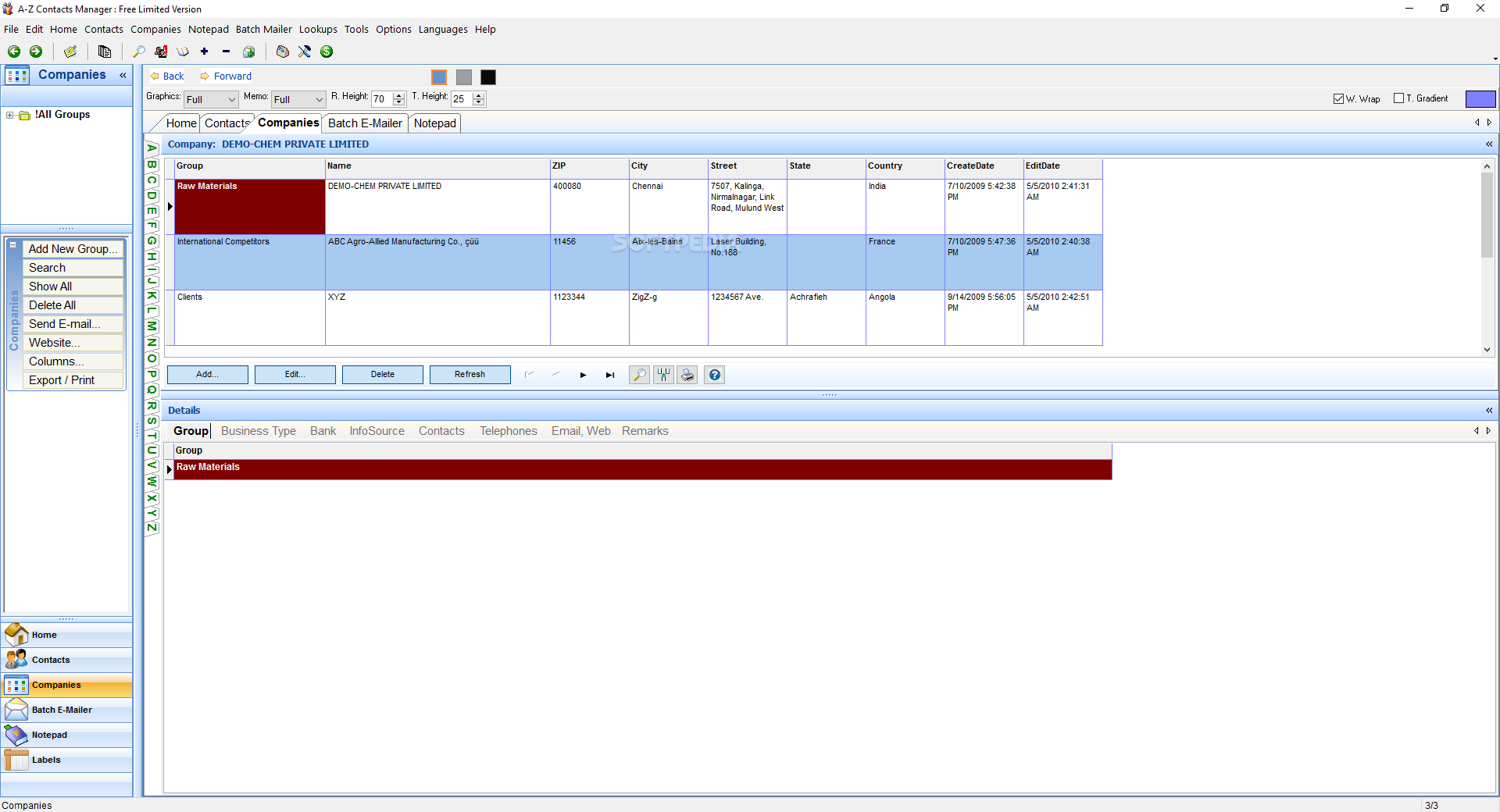Click the red toolbox toolbar icon
Viewport: 1500px width, 812px height.
[x=283, y=52]
